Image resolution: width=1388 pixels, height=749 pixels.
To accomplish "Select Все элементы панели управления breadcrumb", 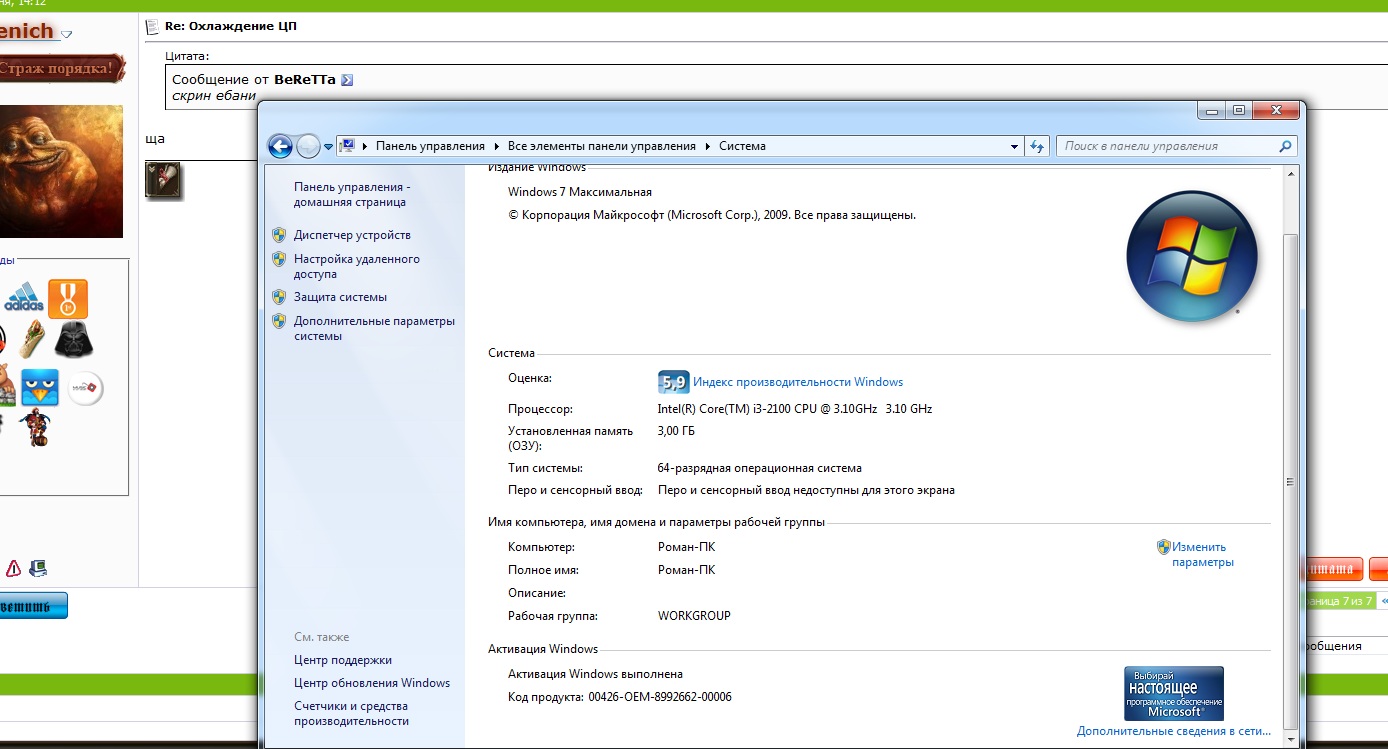I will coord(601,146).
